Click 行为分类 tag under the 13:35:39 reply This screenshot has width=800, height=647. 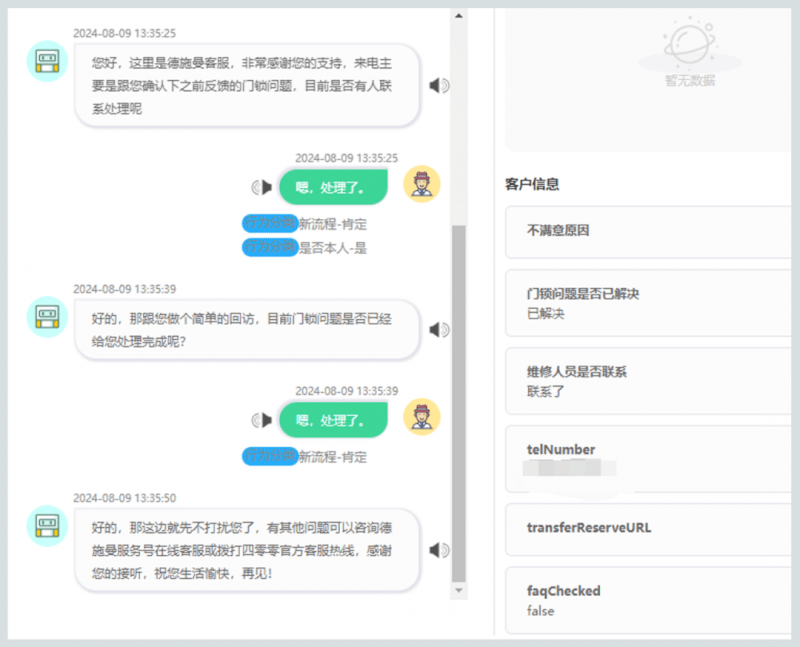coord(270,456)
